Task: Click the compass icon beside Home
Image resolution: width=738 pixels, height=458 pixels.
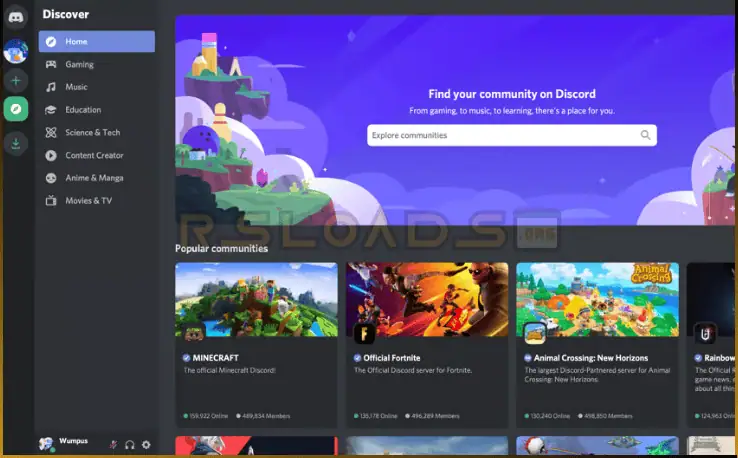Action: pos(51,41)
